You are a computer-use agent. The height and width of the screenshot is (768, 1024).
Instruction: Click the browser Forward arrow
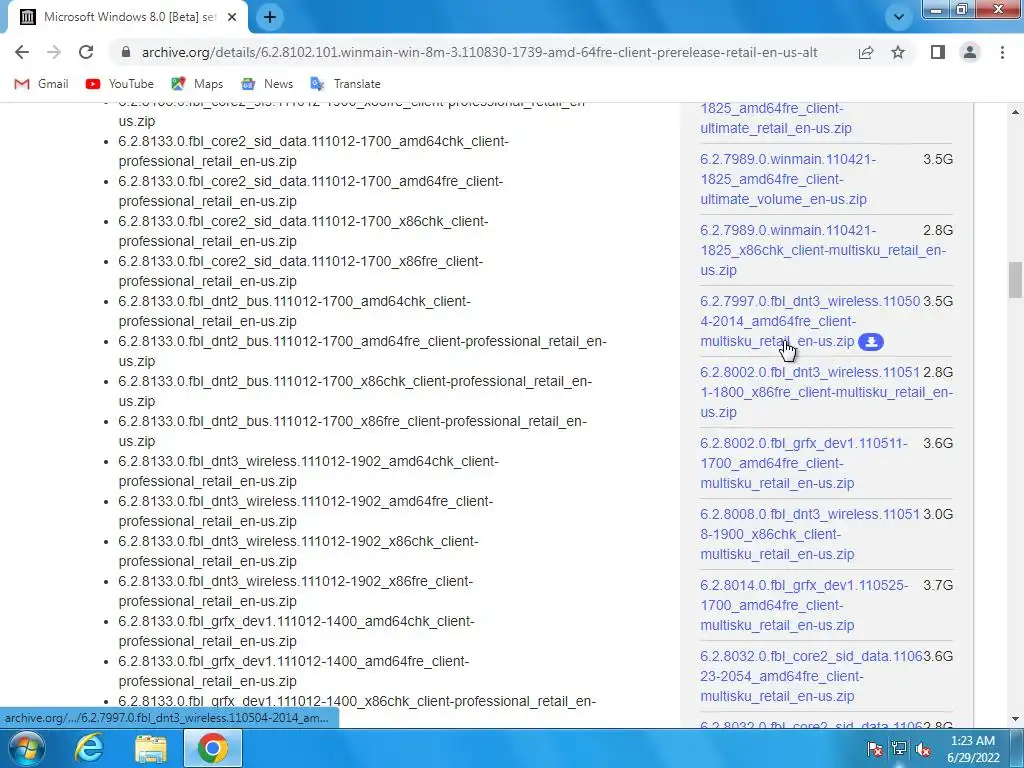54,52
